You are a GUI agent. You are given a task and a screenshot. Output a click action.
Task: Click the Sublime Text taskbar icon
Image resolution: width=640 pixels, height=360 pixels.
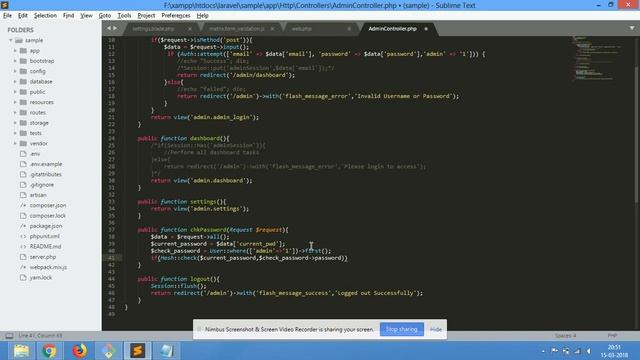point(138,351)
